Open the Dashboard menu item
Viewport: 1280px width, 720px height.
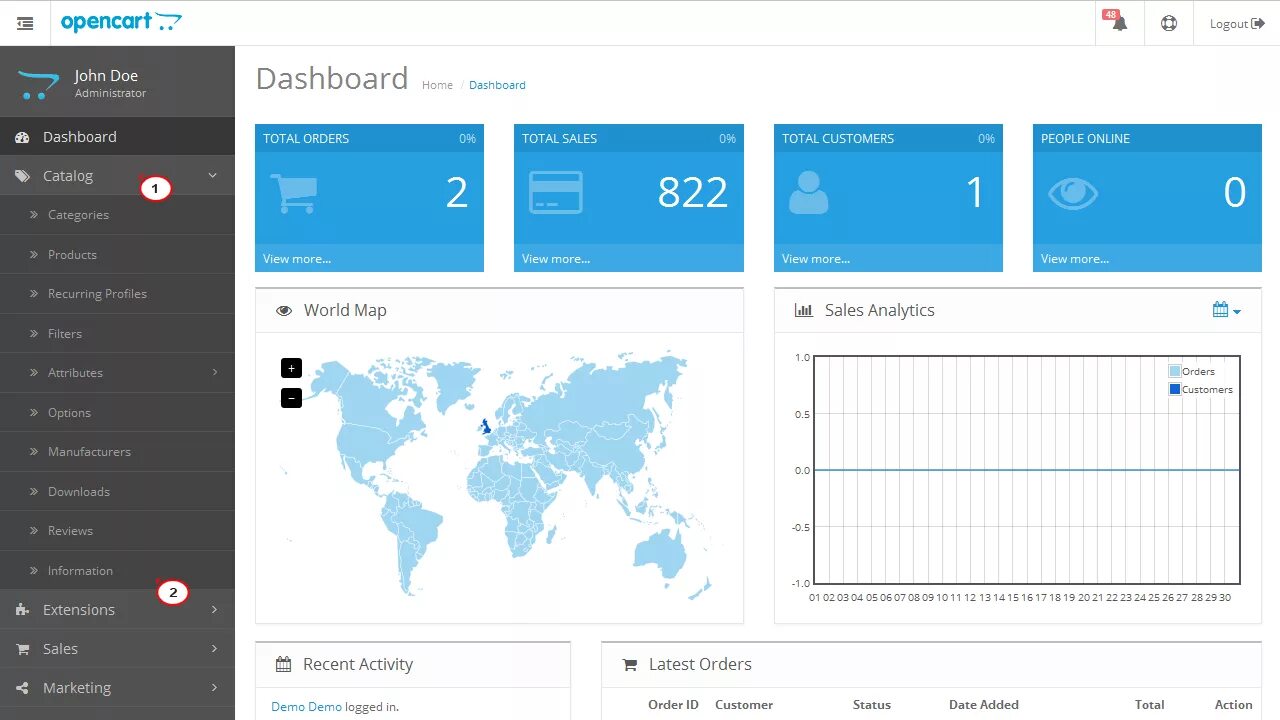click(x=117, y=136)
